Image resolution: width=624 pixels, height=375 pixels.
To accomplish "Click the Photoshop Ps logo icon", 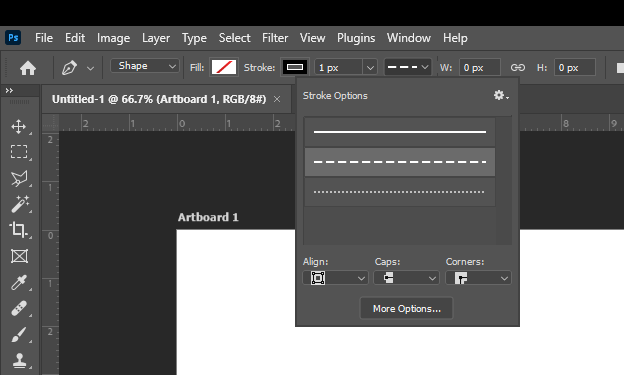I will 13,38.
